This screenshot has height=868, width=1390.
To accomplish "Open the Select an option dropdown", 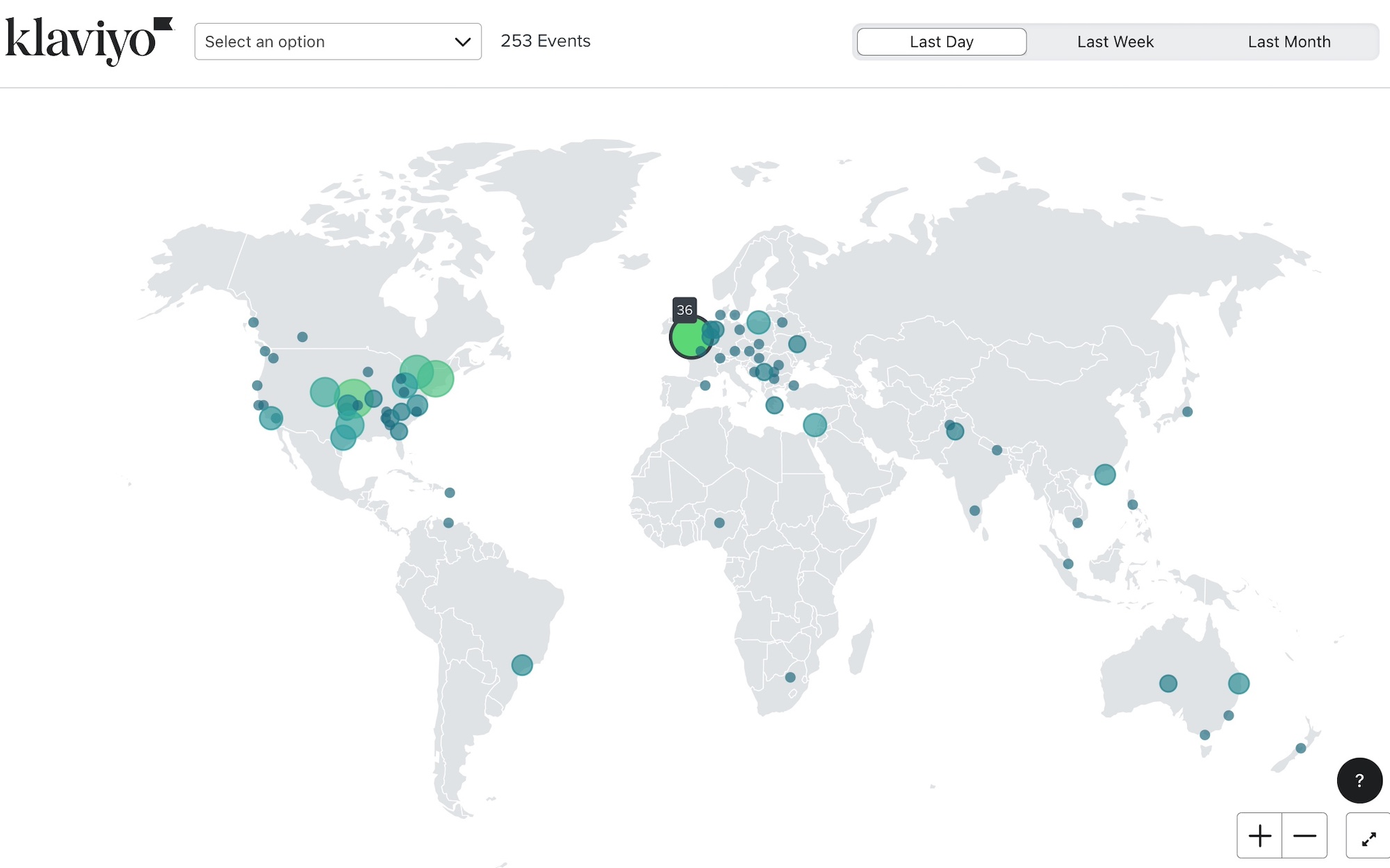I will tap(337, 41).
